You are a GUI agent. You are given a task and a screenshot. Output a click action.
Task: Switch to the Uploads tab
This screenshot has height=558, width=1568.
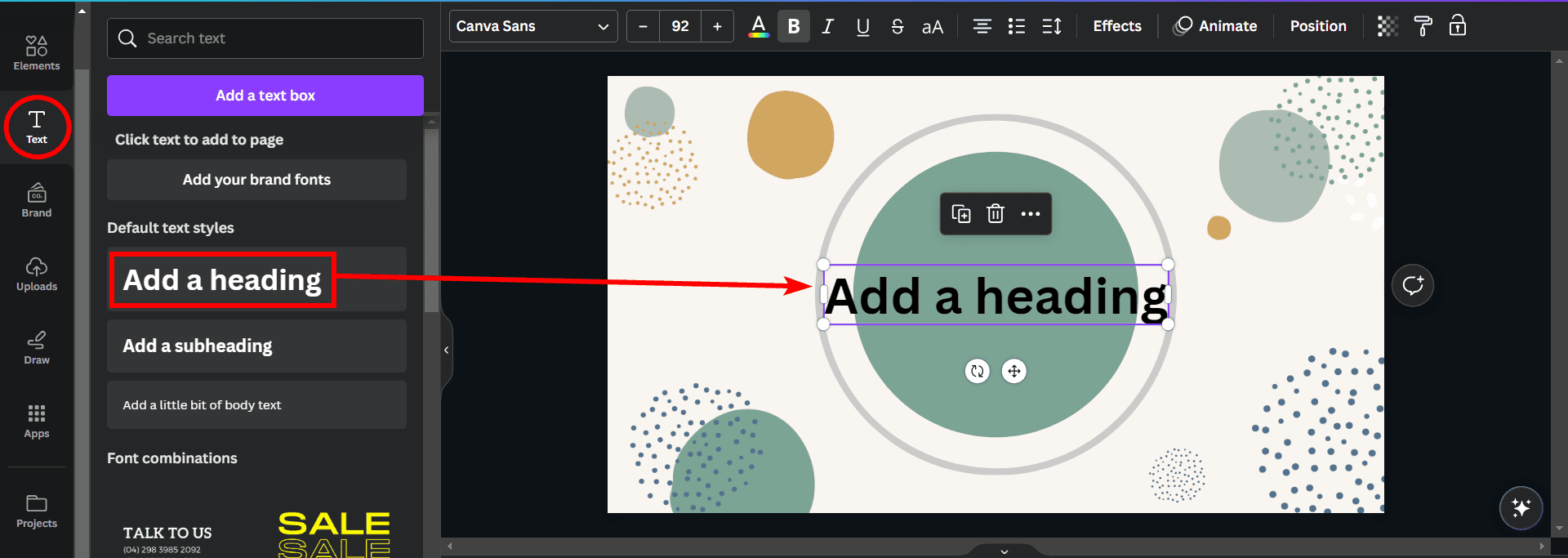(37, 274)
